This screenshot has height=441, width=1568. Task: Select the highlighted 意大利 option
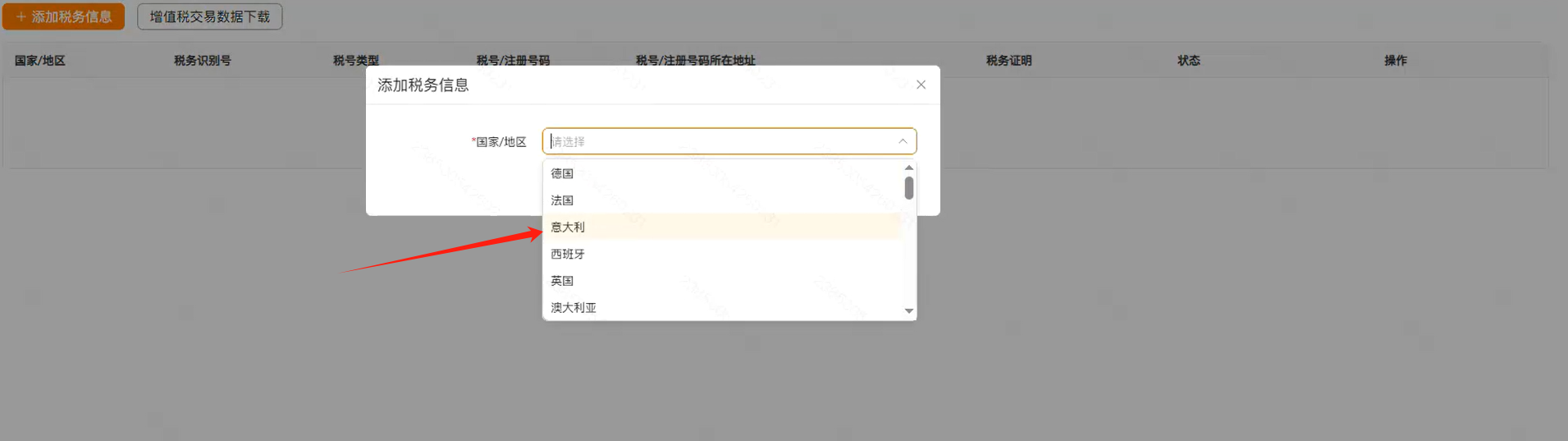[568, 227]
